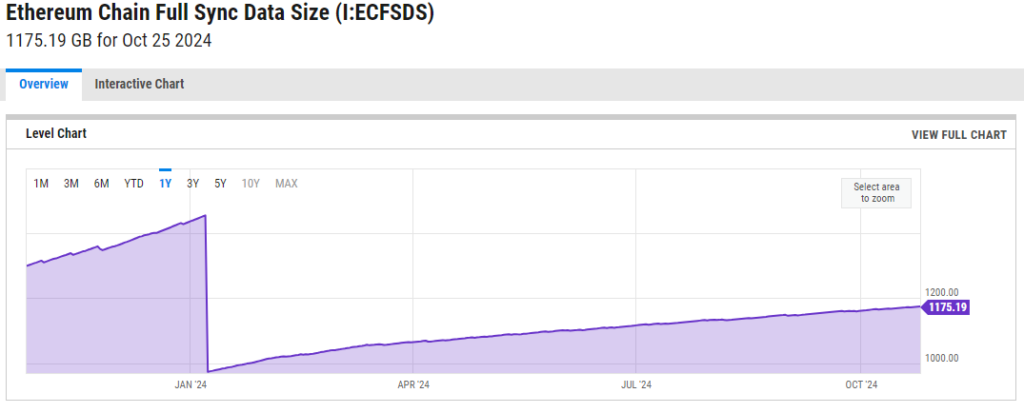Click the '1175.19 GB for Oct 25 2024' subtitle

[x=108, y=41]
